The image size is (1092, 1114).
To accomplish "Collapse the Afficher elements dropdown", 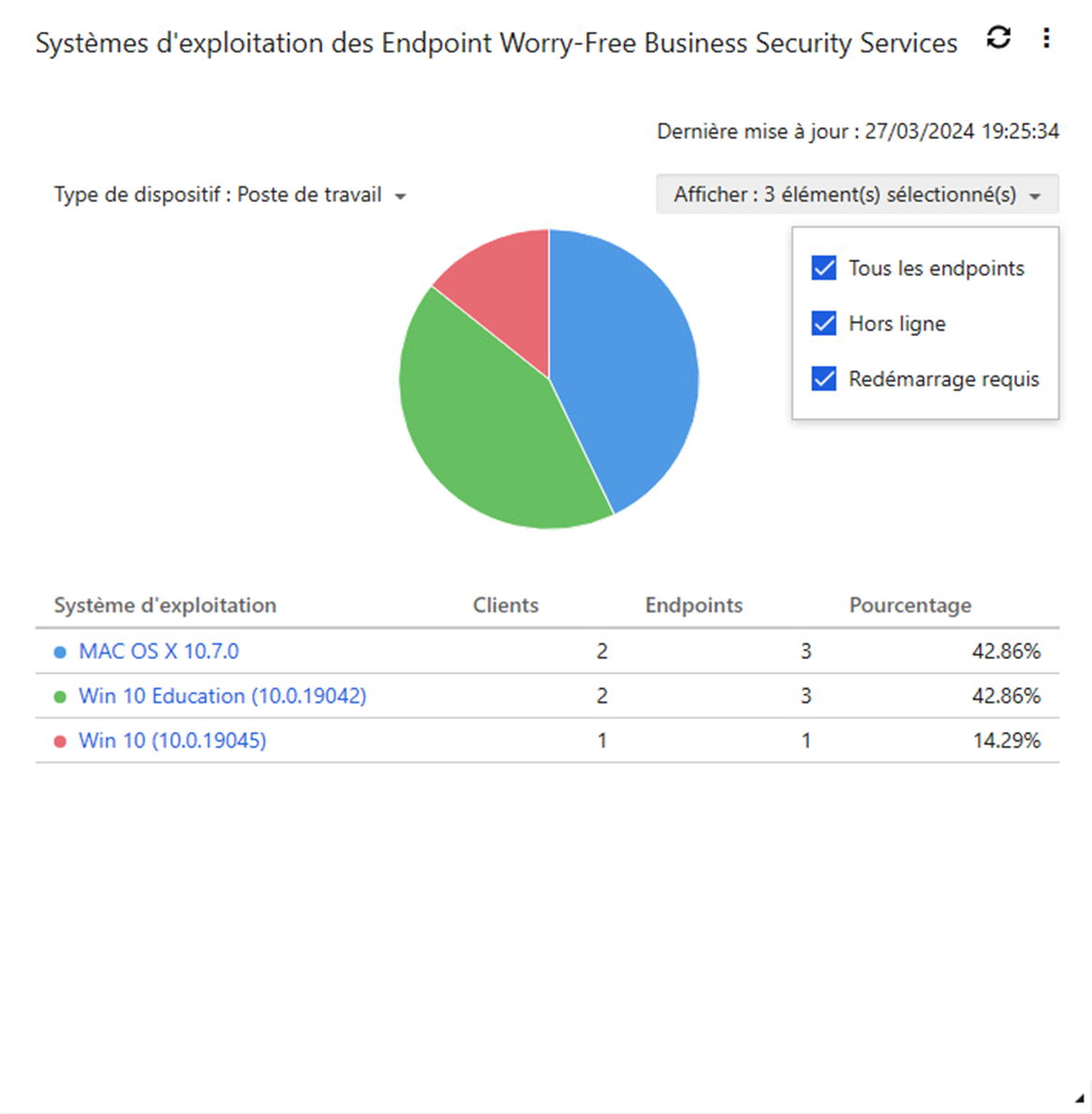I will pos(857,195).
